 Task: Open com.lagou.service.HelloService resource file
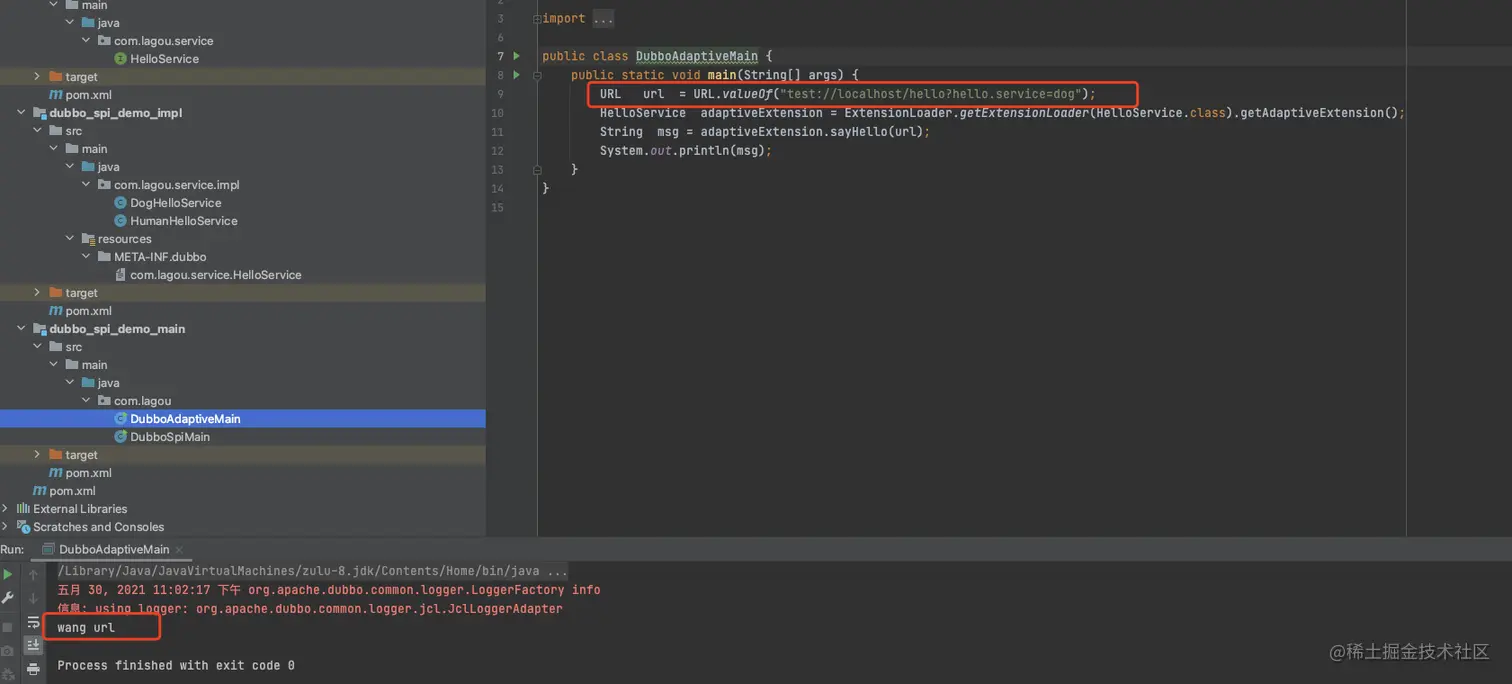[216, 275]
